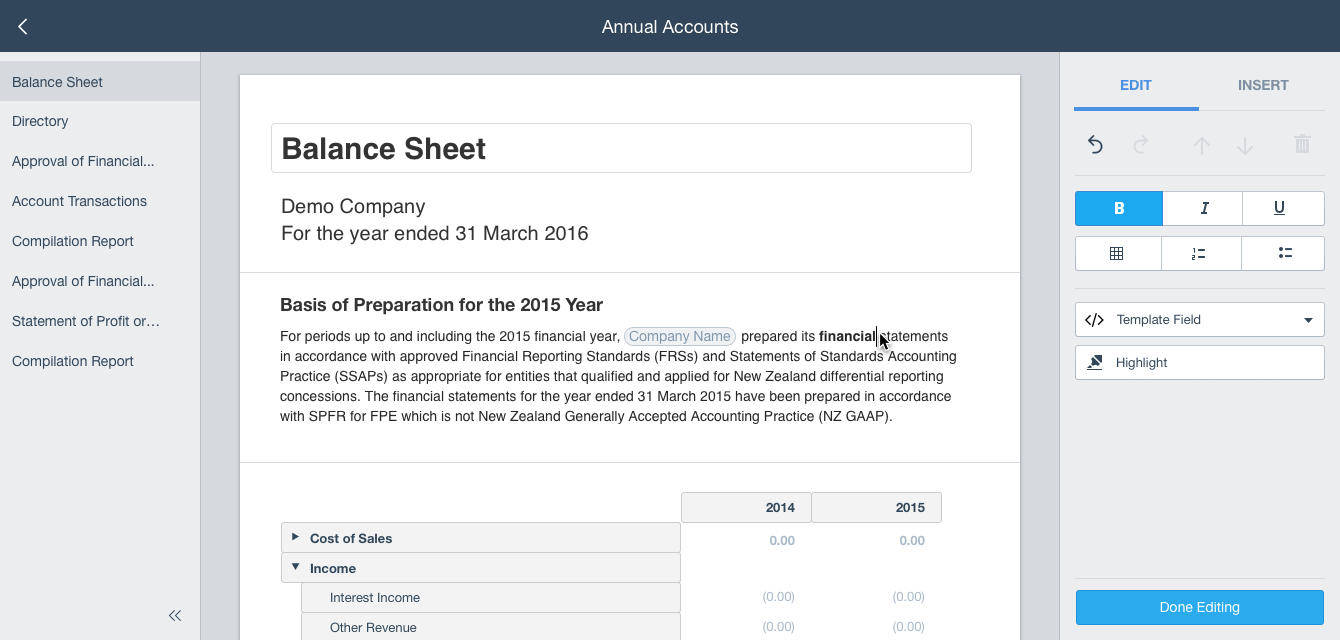Select the 2015 column header
This screenshot has height=640, width=1340.
pos(876,507)
